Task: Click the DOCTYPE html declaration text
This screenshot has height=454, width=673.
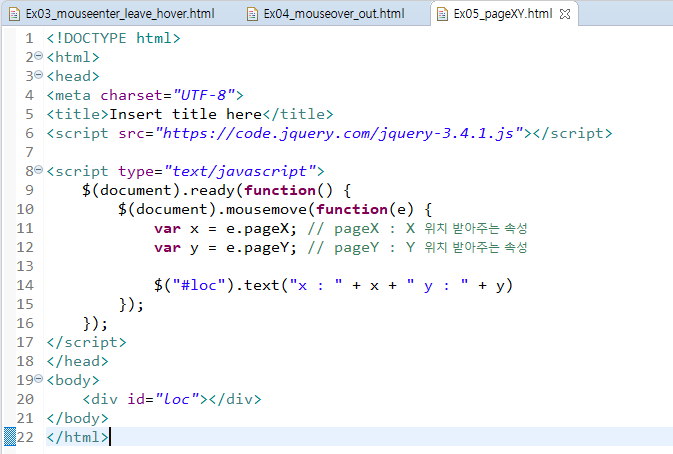Action: [x=113, y=38]
